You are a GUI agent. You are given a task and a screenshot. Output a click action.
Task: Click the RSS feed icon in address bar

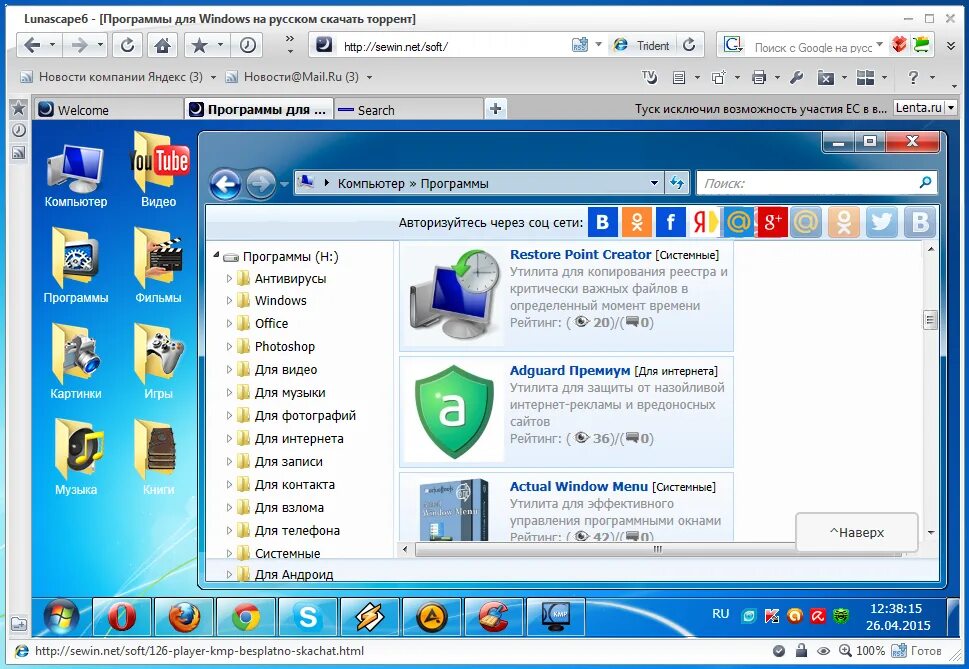tap(580, 45)
